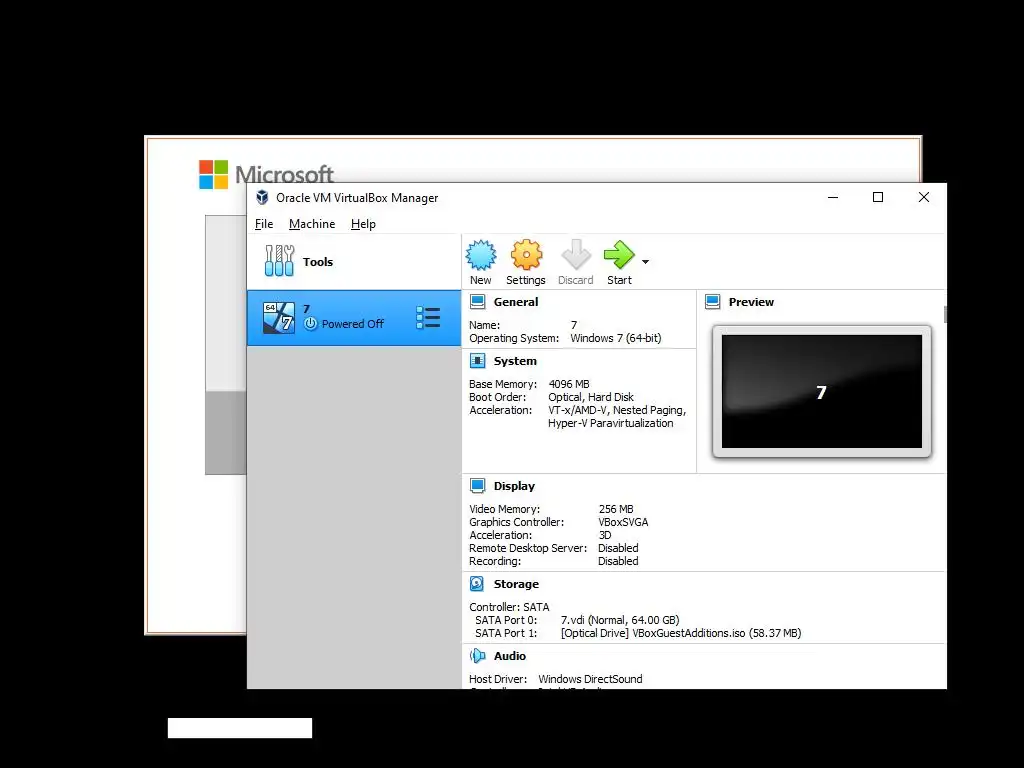The image size is (1024, 768).
Task: Open the VM list menu icon for machine 7
Action: (428, 317)
